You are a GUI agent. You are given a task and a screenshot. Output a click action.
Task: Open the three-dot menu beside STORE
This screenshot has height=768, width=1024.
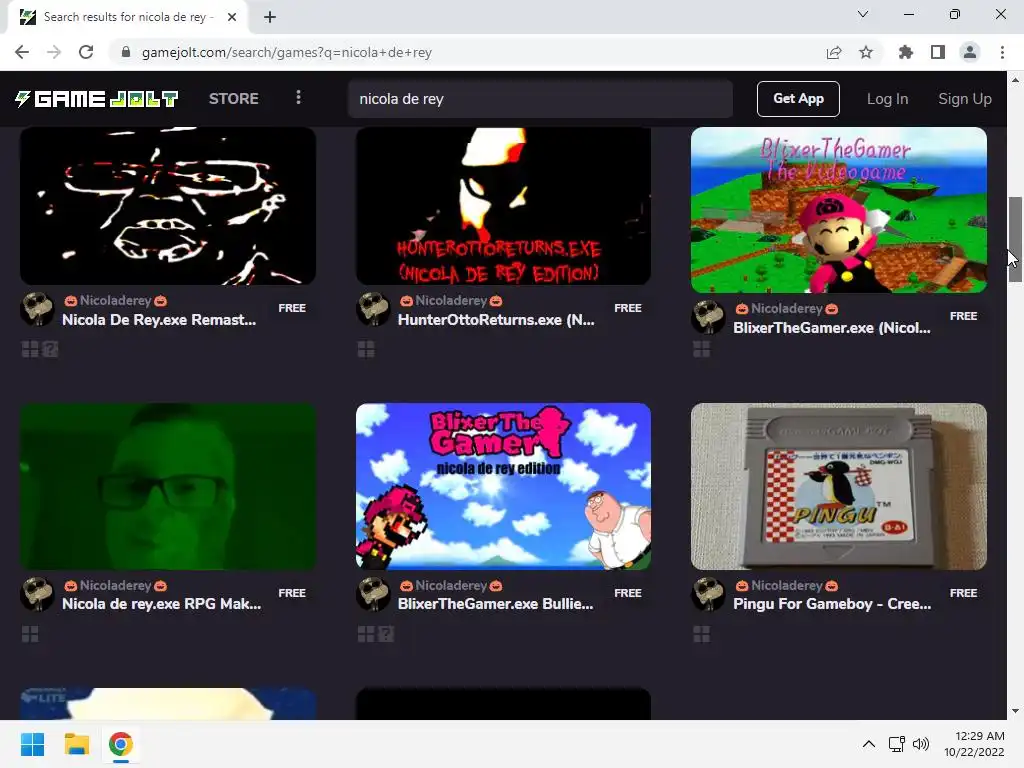click(x=298, y=98)
